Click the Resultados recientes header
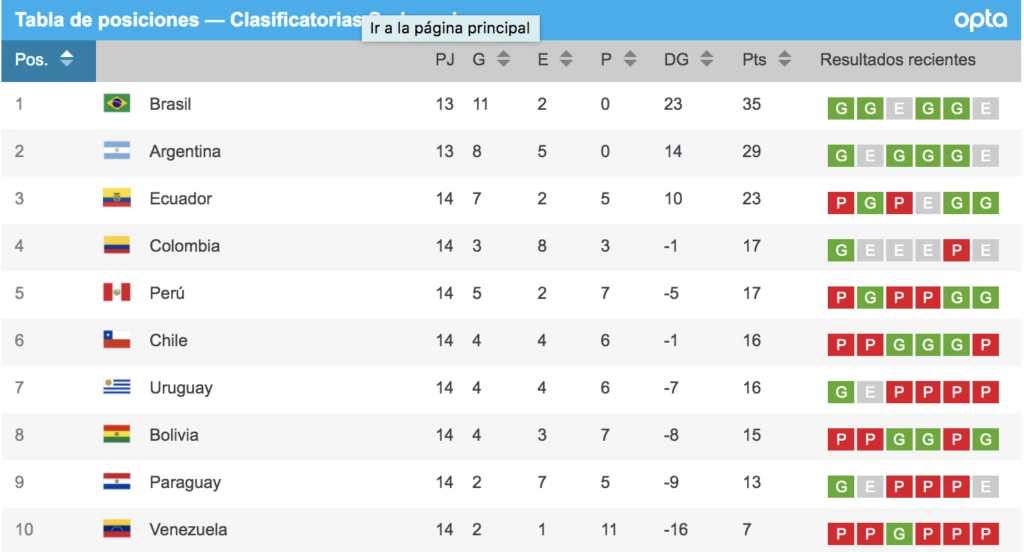The width and height of the screenshot is (1024, 552). tap(897, 59)
